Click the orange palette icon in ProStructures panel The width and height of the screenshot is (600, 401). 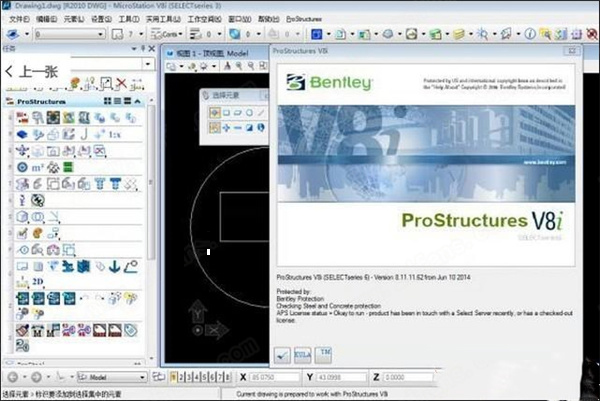point(38,233)
